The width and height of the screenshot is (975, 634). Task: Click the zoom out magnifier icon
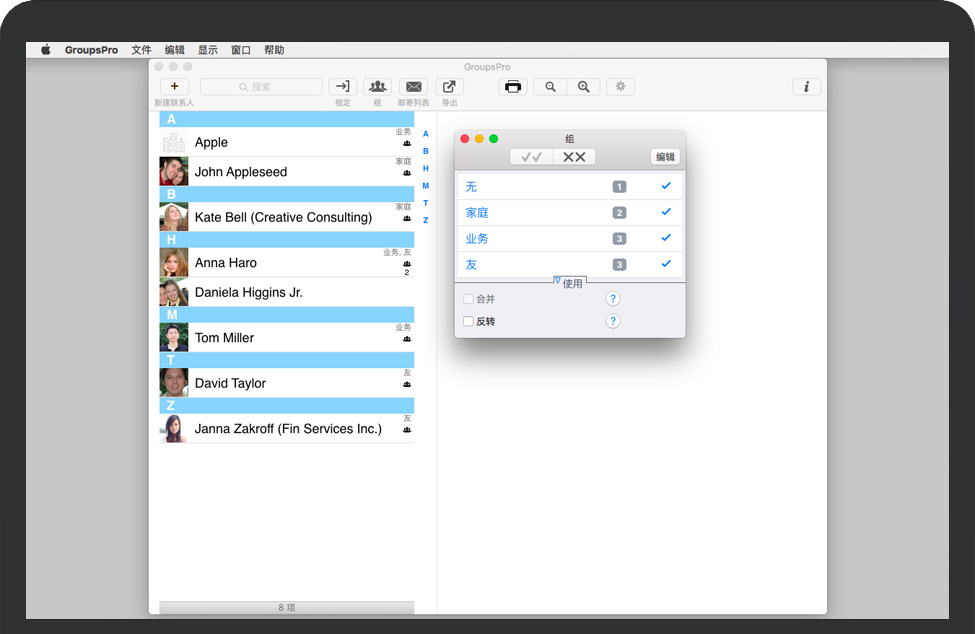[550, 87]
